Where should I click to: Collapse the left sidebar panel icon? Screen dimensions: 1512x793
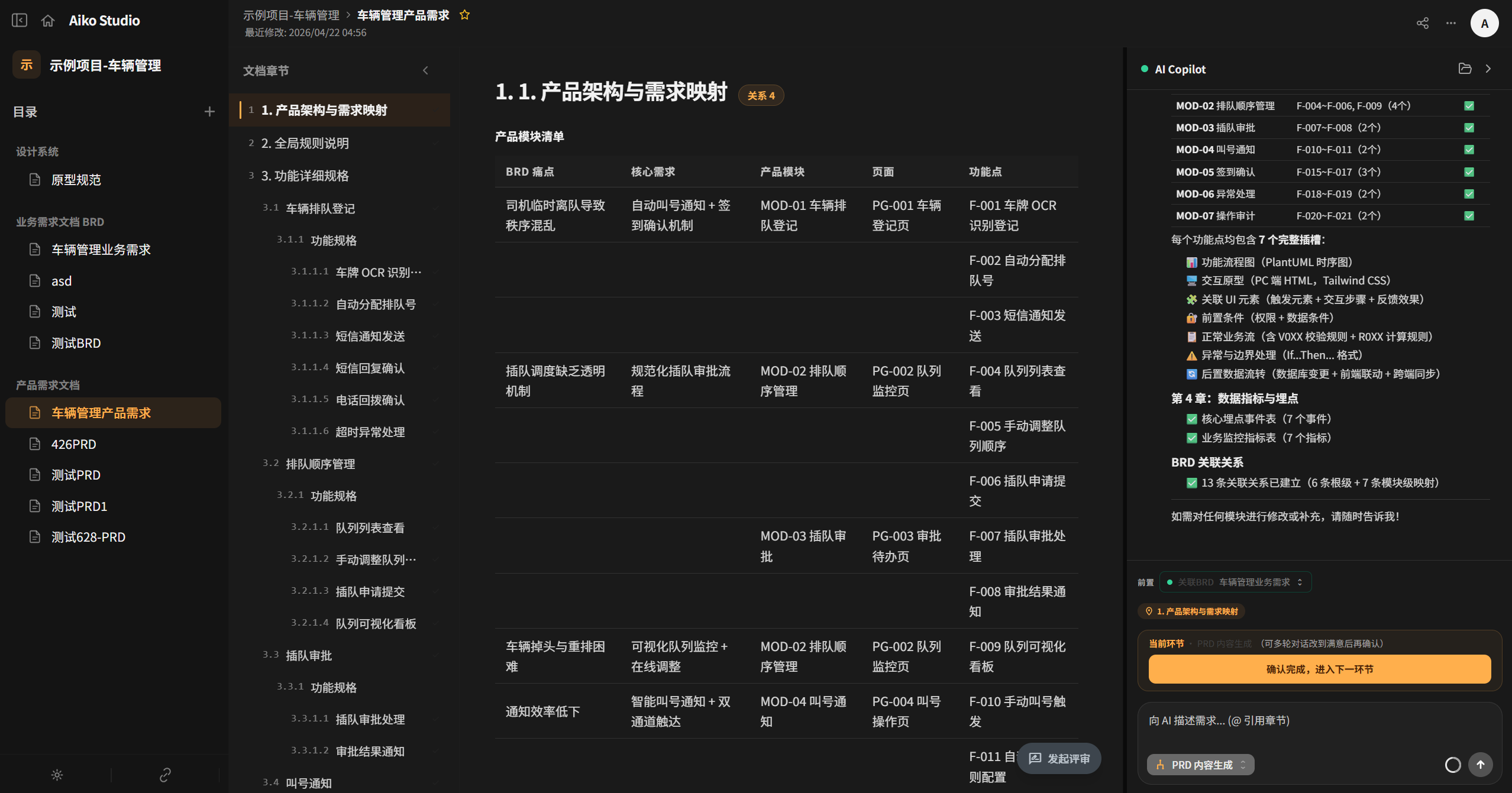click(20, 20)
